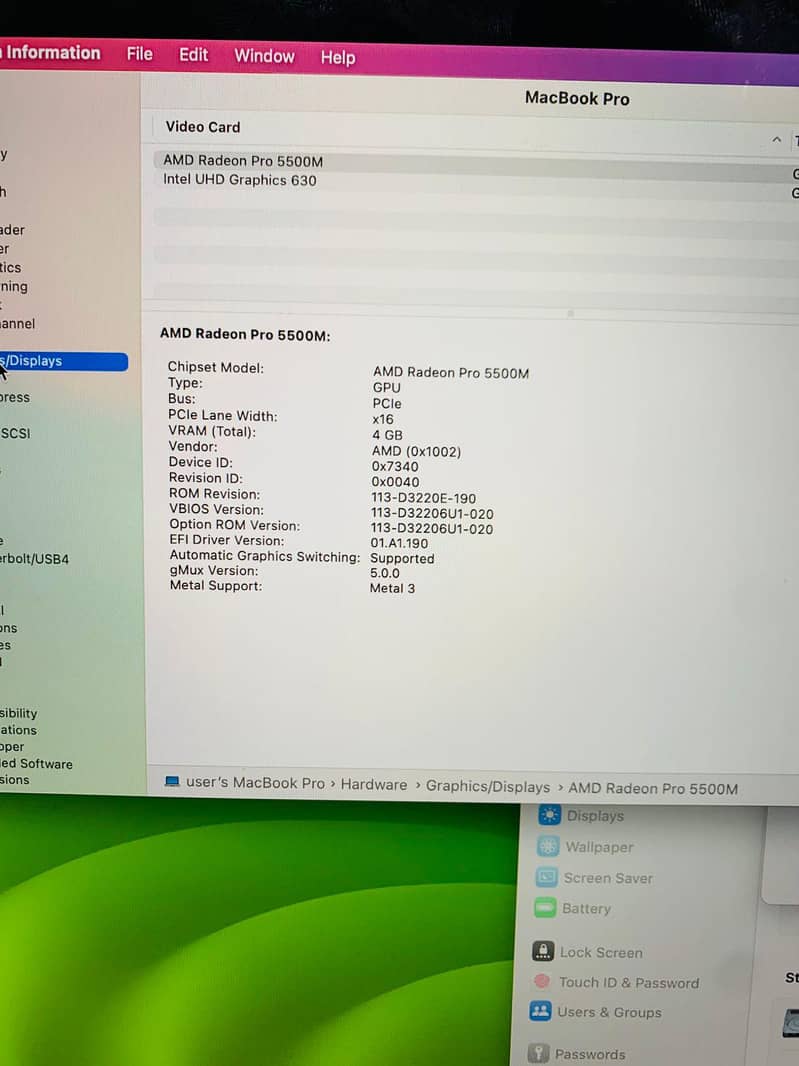This screenshot has width=799, height=1066.
Task: Click Automatic Graphics Switching value Supported
Action: tap(402, 558)
